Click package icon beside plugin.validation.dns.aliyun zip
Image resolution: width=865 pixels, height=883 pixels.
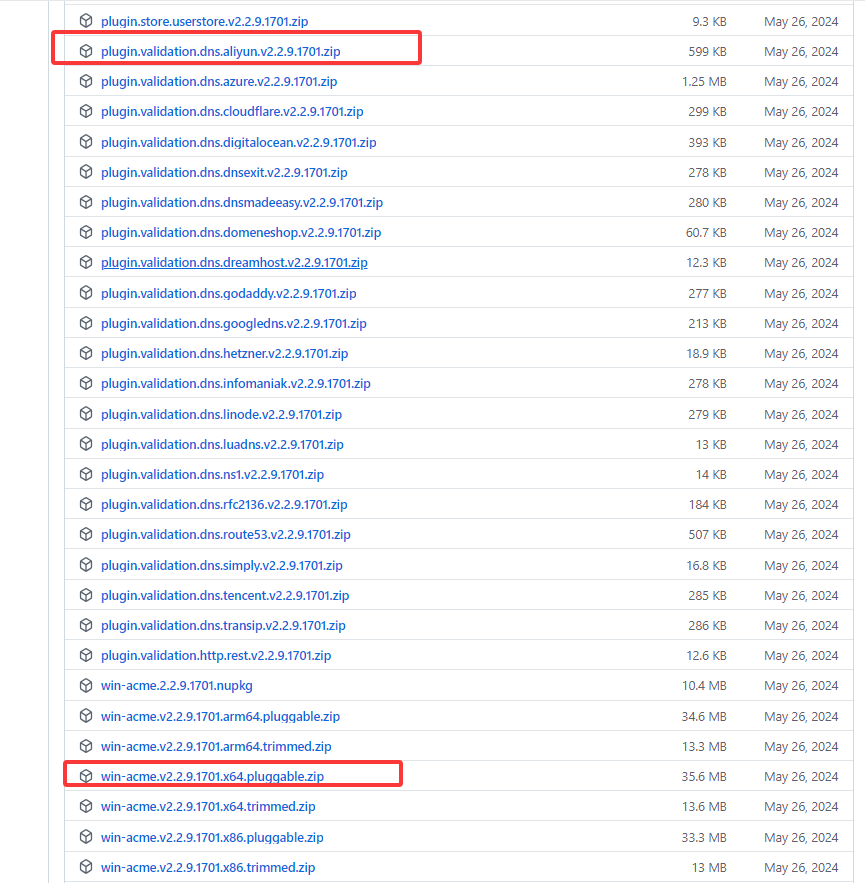tap(86, 51)
